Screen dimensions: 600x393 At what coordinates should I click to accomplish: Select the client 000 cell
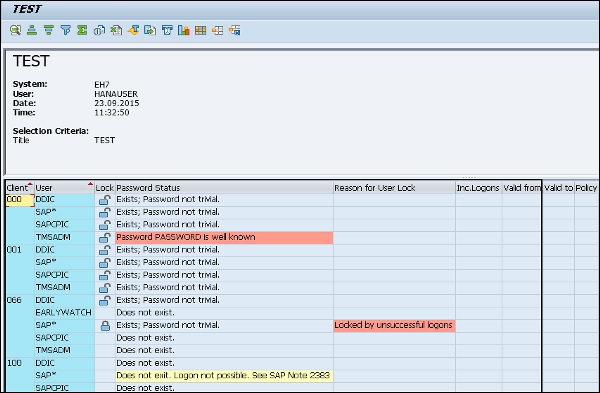pyautogui.click(x=20, y=200)
